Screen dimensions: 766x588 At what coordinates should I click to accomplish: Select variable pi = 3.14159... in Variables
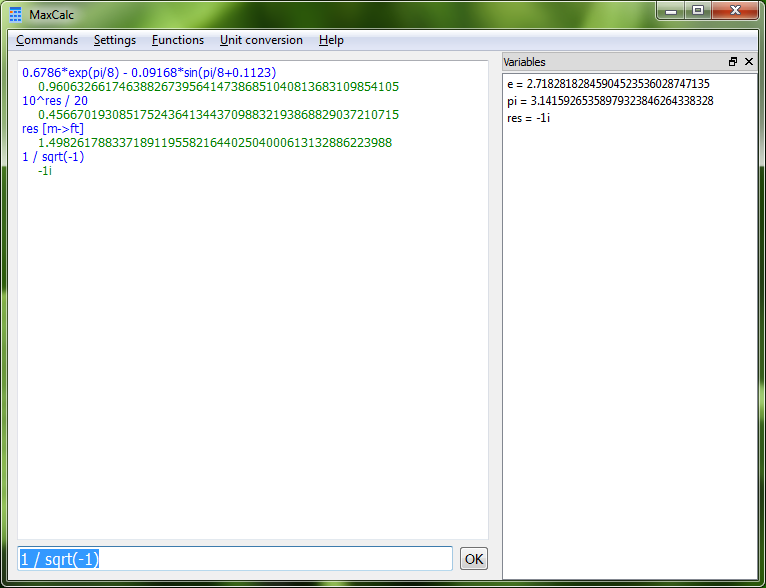tap(610, 101)
